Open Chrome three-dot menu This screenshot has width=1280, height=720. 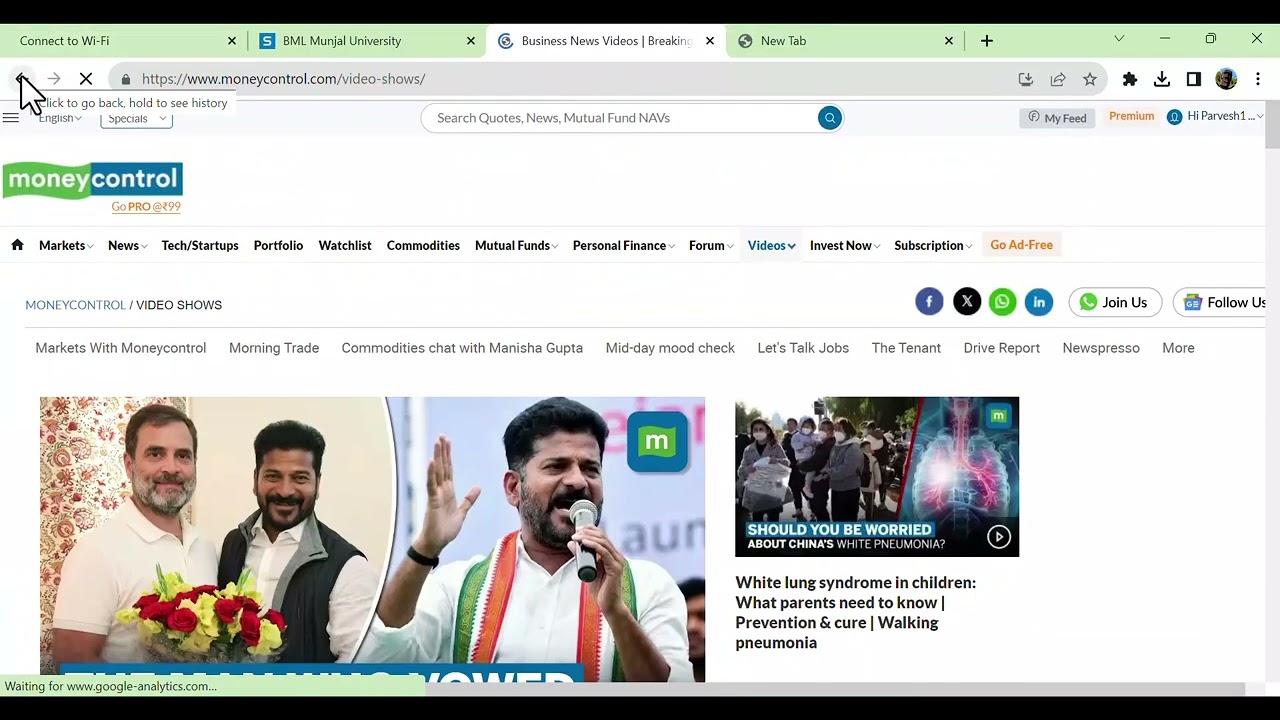click(1258, 79)
